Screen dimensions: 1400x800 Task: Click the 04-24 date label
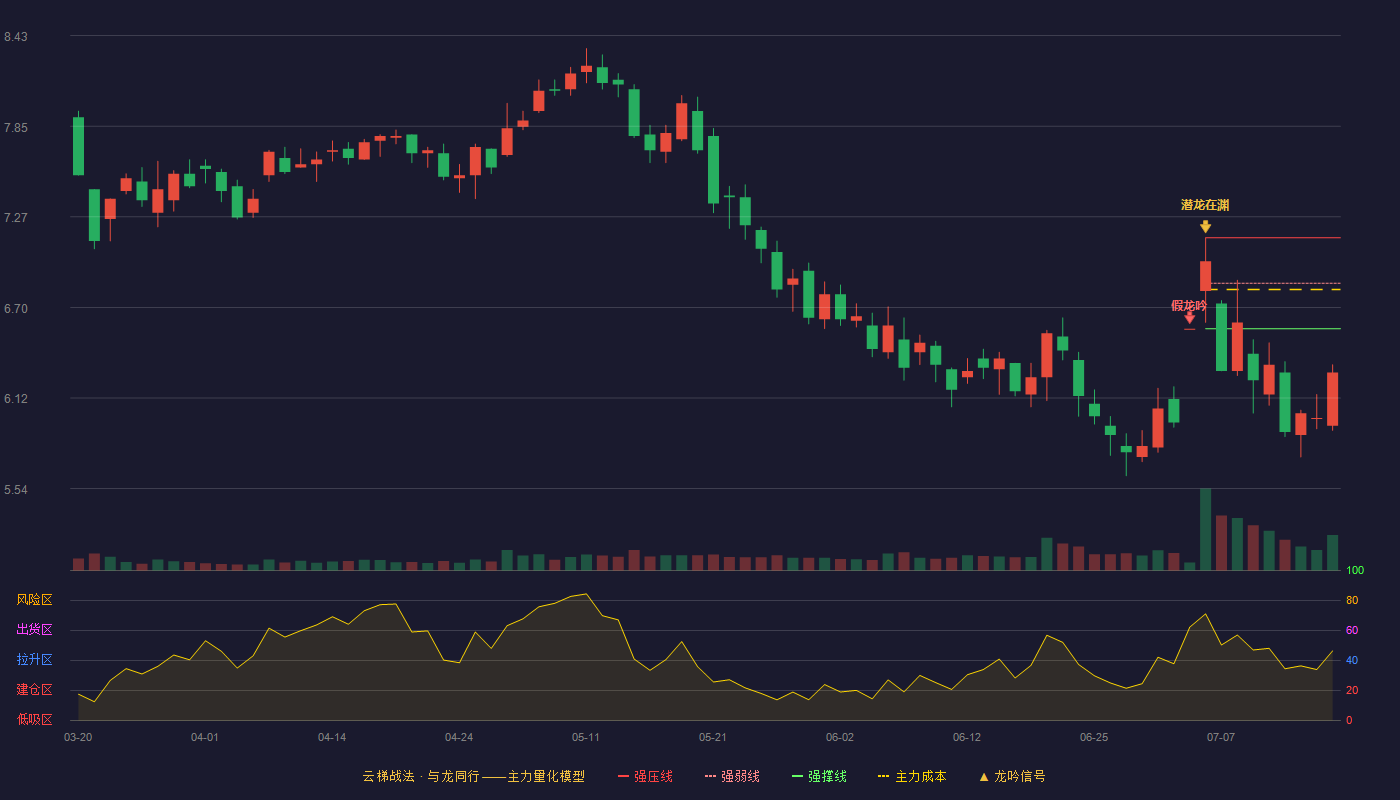click(x=459, y=737)
